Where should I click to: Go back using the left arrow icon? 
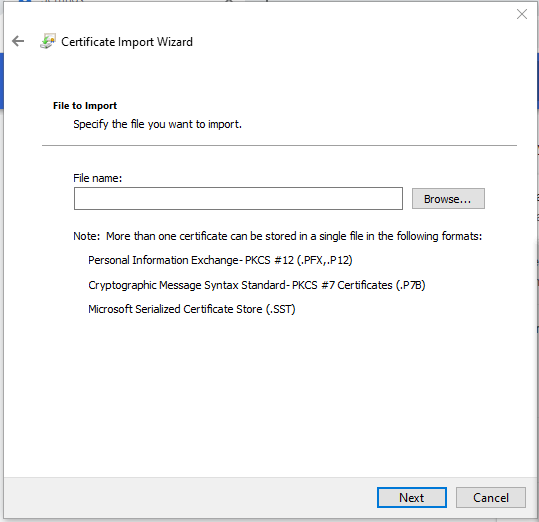coord(18,41)
